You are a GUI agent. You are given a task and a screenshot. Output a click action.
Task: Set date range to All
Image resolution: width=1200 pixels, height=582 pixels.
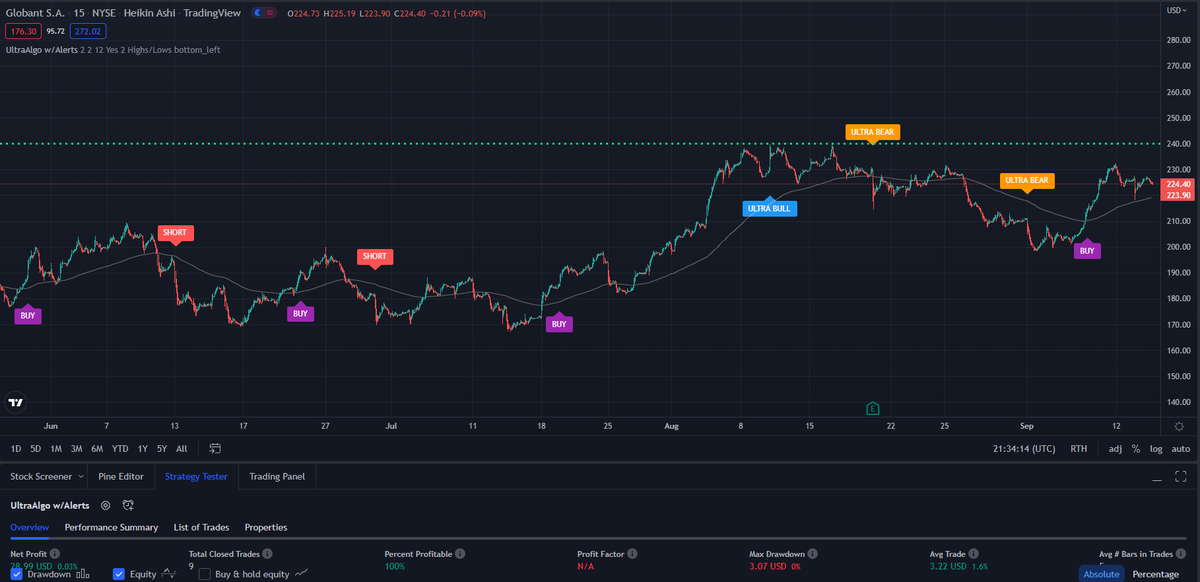pyautogui.click(x=182, y=449)
